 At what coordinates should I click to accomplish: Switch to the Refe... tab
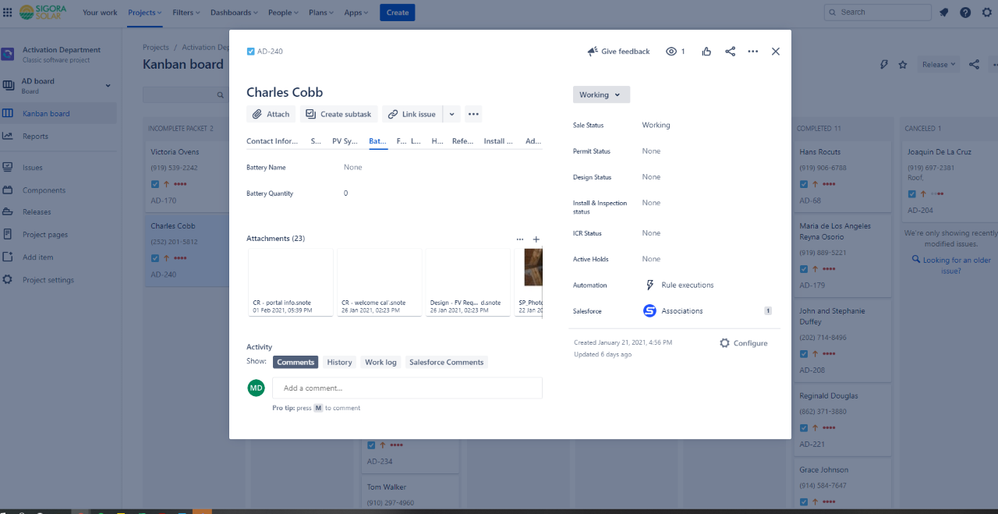pyautogui.click(x=463, y=141)
